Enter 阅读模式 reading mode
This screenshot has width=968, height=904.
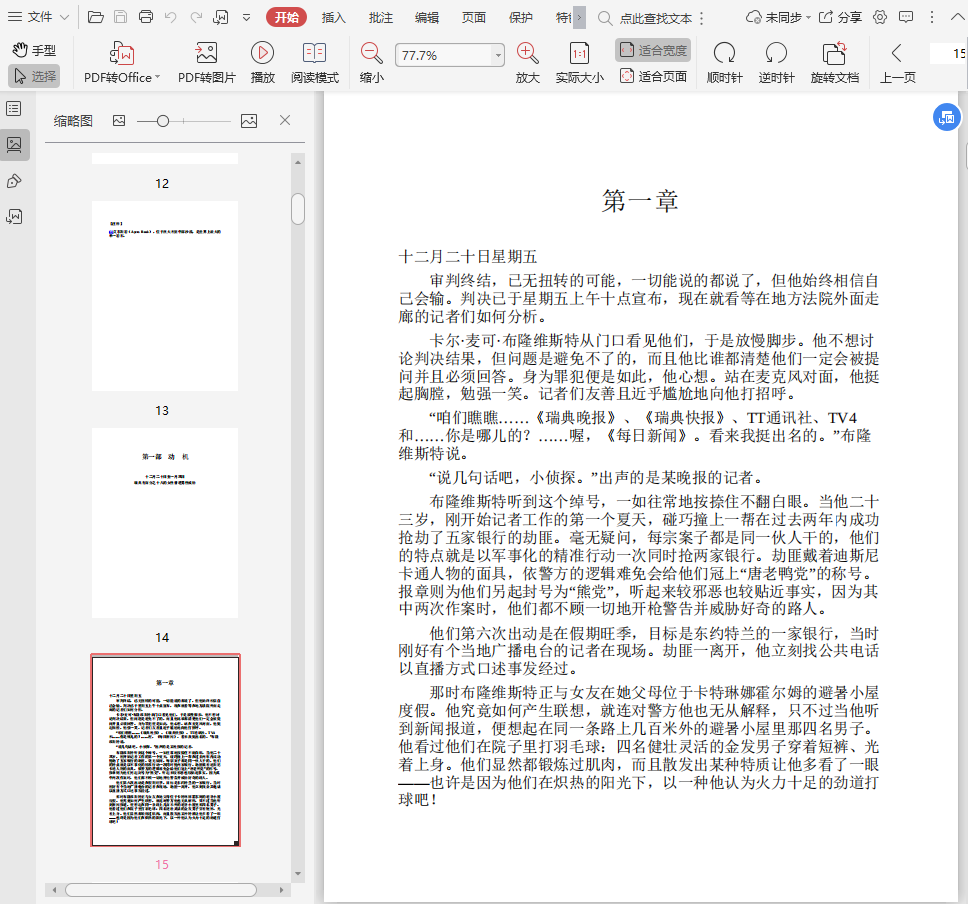coord(315,62)
